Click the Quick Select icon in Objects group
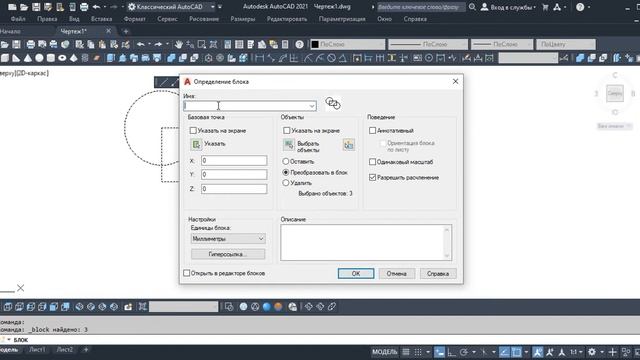Screen dimensions: 640x360 pyautogui.click(x=349, y=144)
